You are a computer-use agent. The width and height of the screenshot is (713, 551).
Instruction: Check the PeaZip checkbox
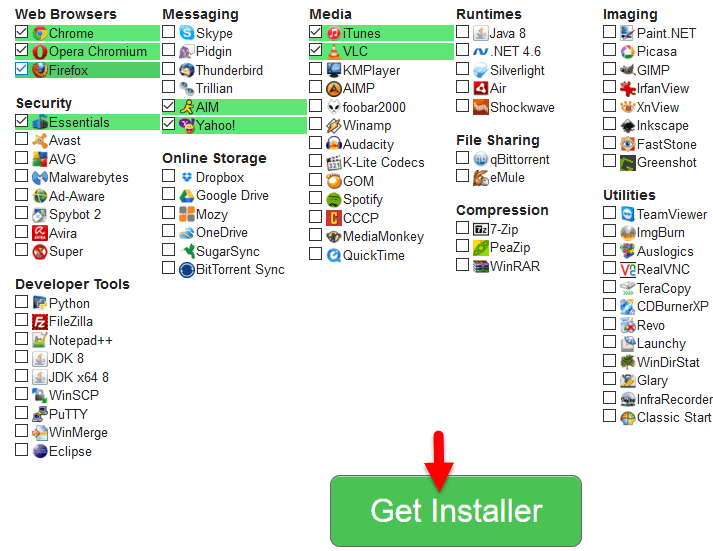tap(462, 245)
